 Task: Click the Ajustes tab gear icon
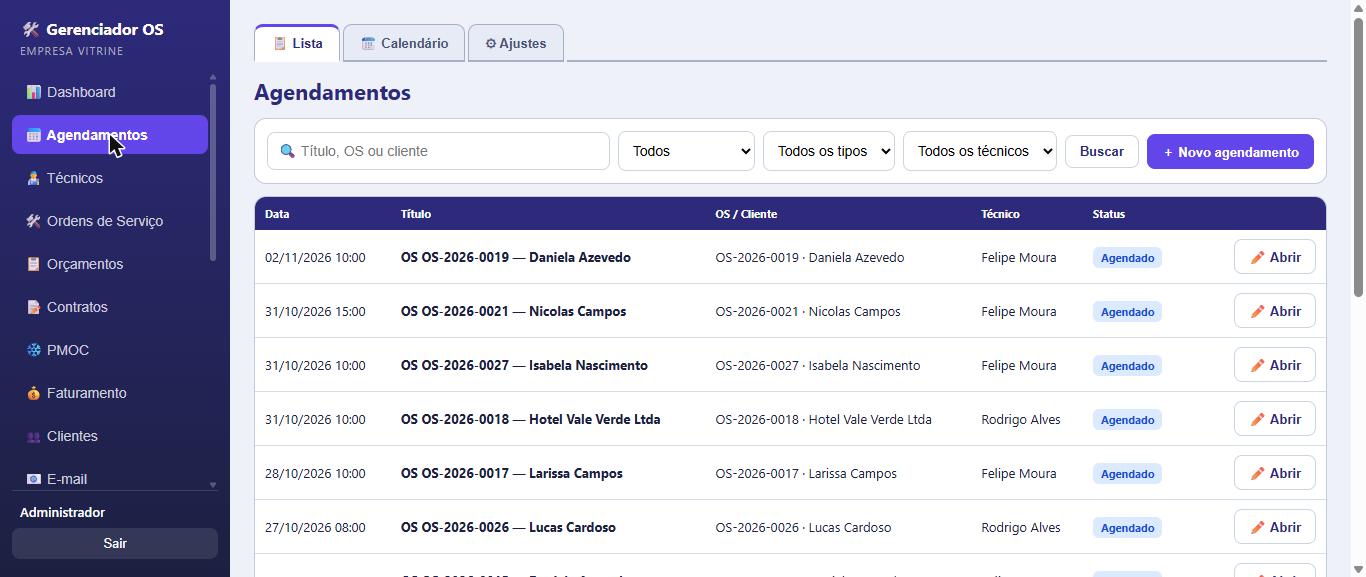click(x=491, y=44)
